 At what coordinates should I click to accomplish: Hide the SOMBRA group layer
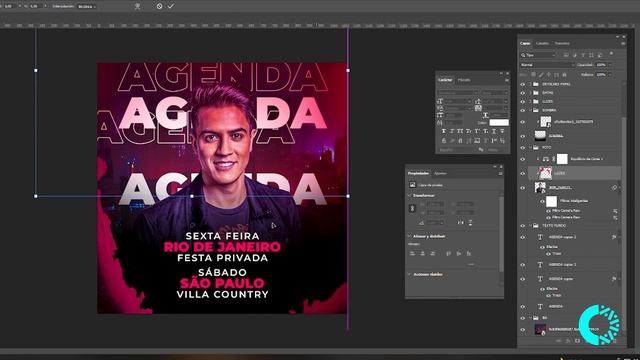coord(522,110)
